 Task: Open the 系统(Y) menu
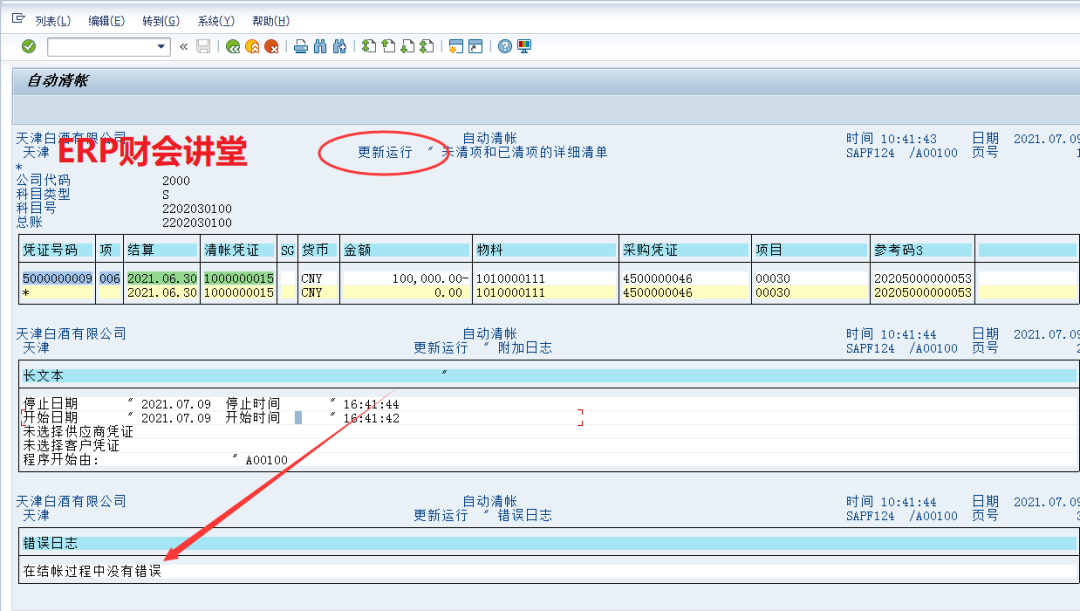click(x=216, y=21)
